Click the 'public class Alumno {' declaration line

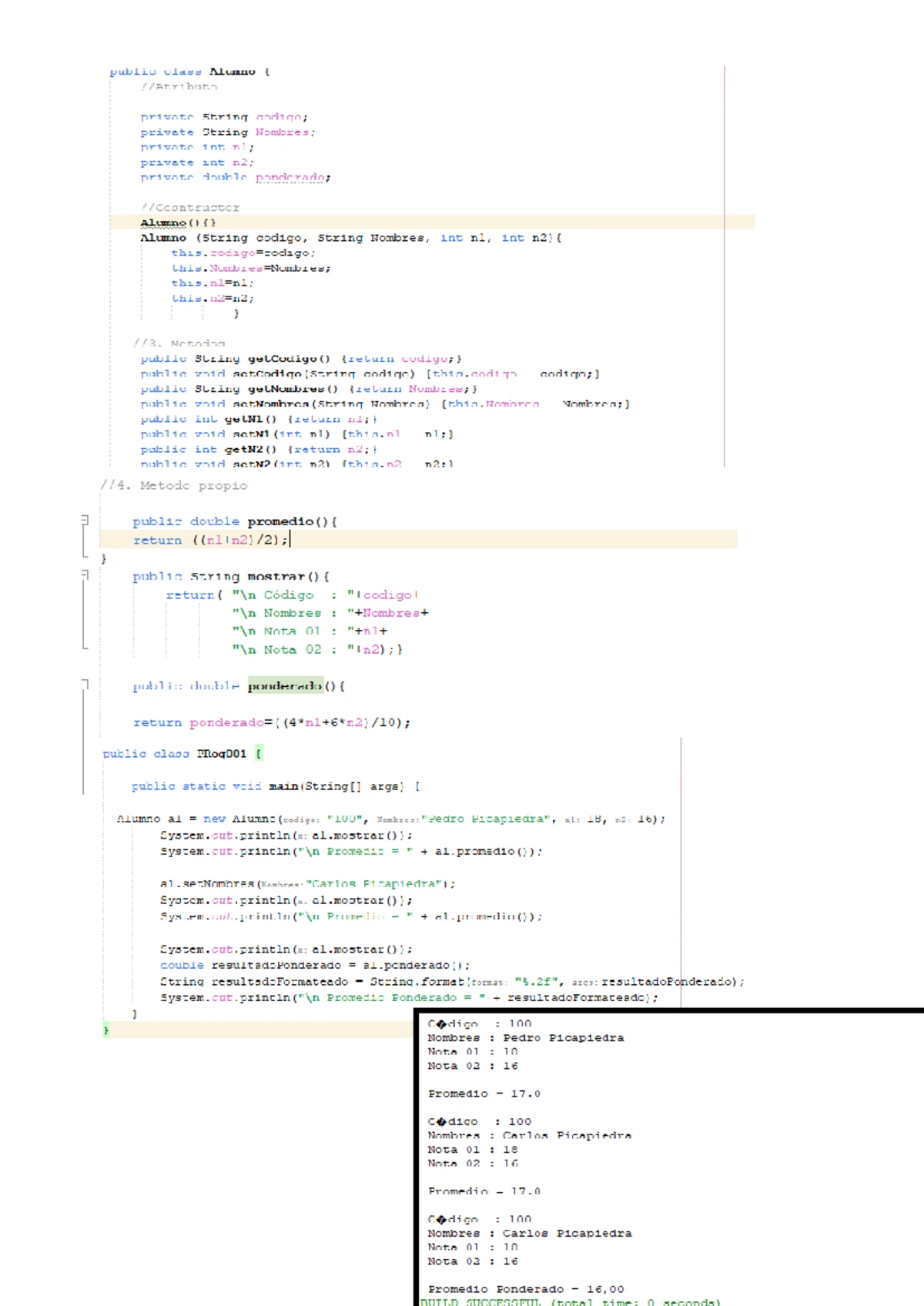click(x=189, y=72)
